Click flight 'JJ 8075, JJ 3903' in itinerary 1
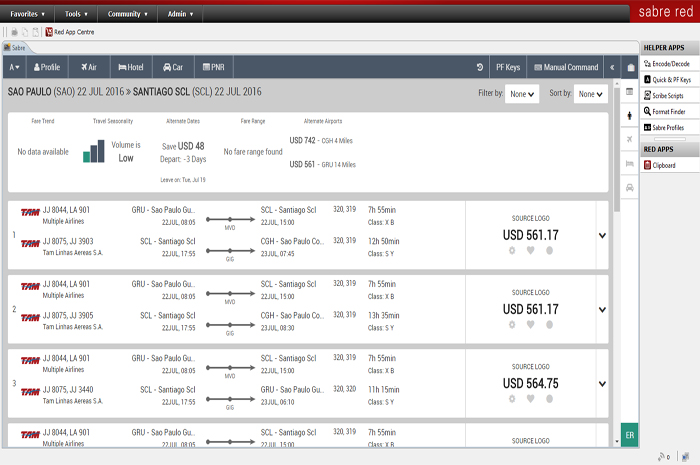Viewport: 700px width, 465px height. coord(68,241)
